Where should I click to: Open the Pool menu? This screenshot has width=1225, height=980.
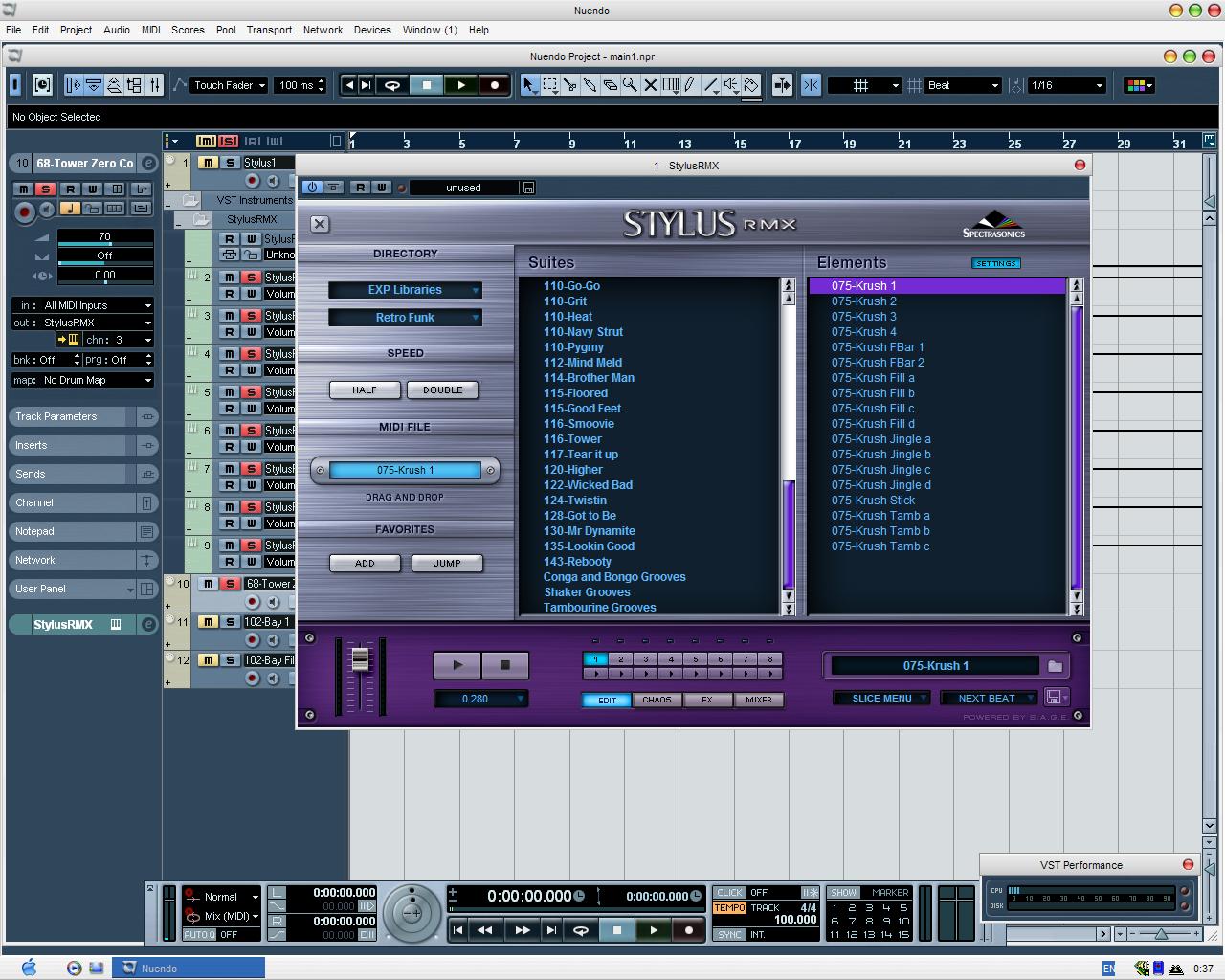point(226,30)
